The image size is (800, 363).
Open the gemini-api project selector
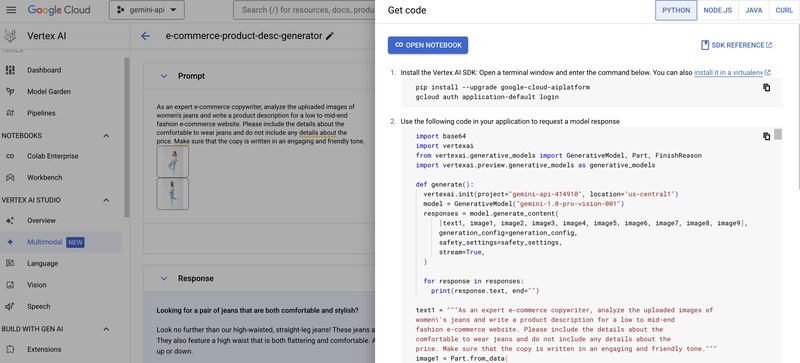click(146, 10)
